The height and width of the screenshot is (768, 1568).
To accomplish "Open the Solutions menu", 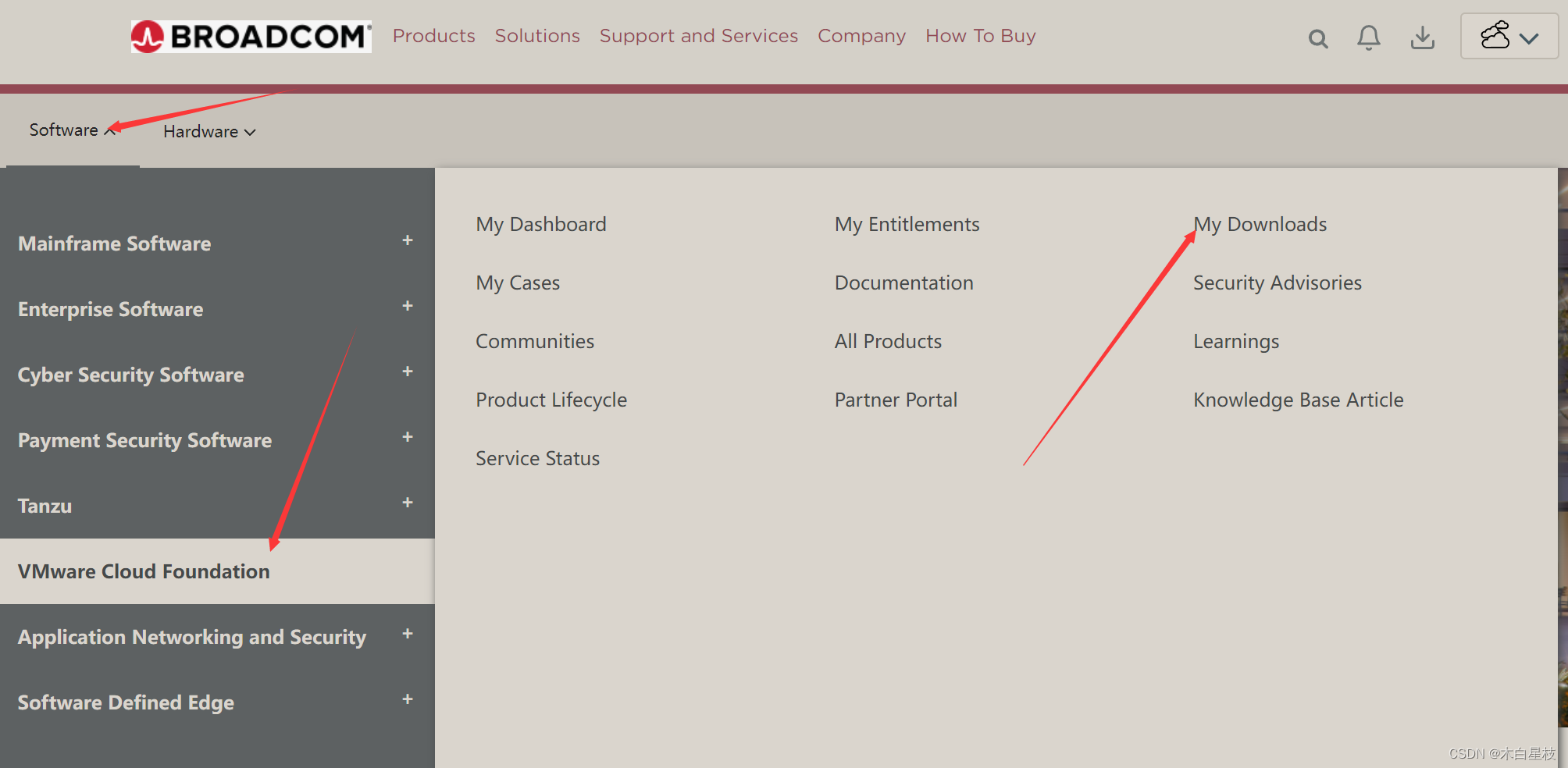I will (537, 36).
